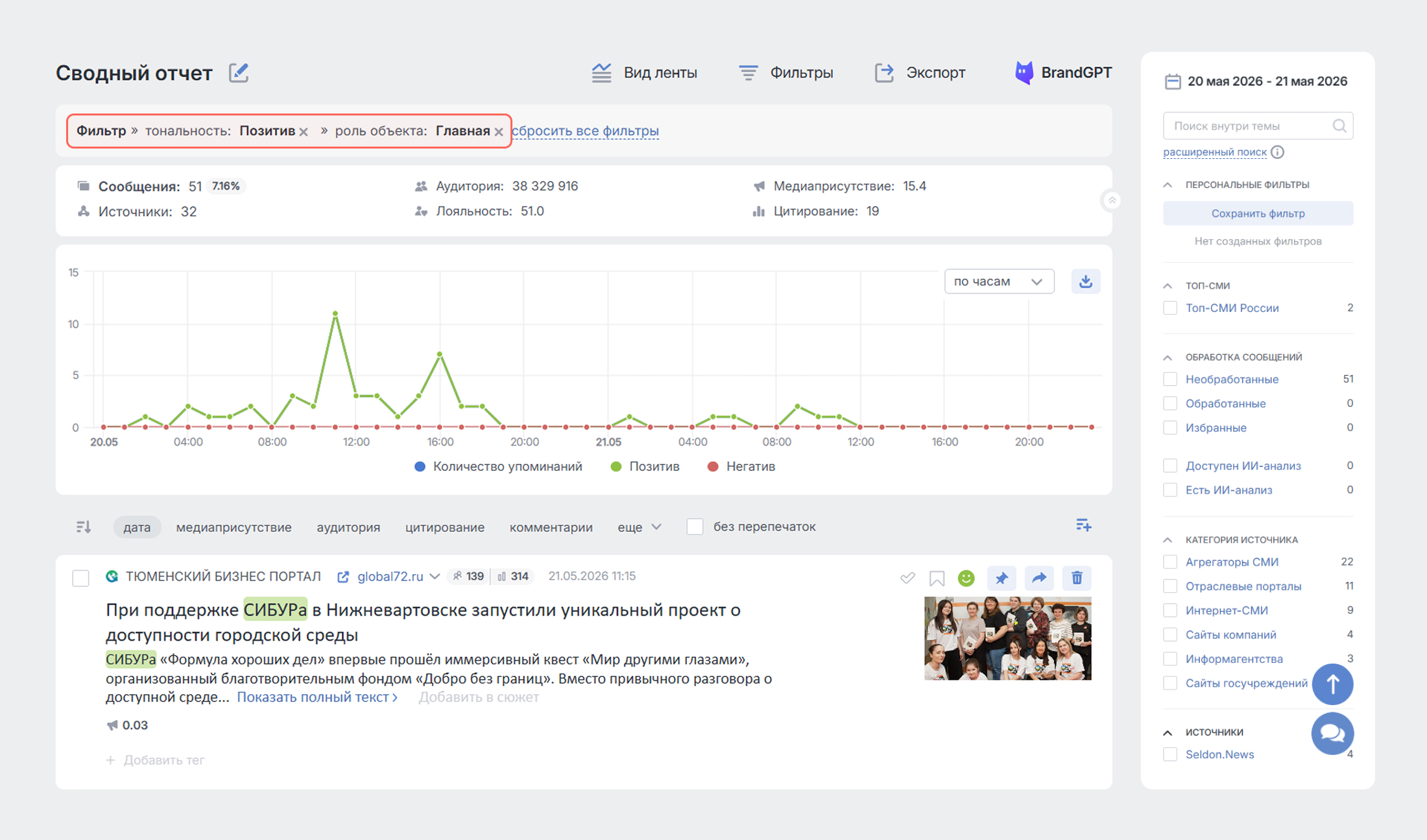Screen dimensions: 1427x840
Task: Mark the message as processed with checkmark icon
Action: pyautogui.click(x=907, y=577)
